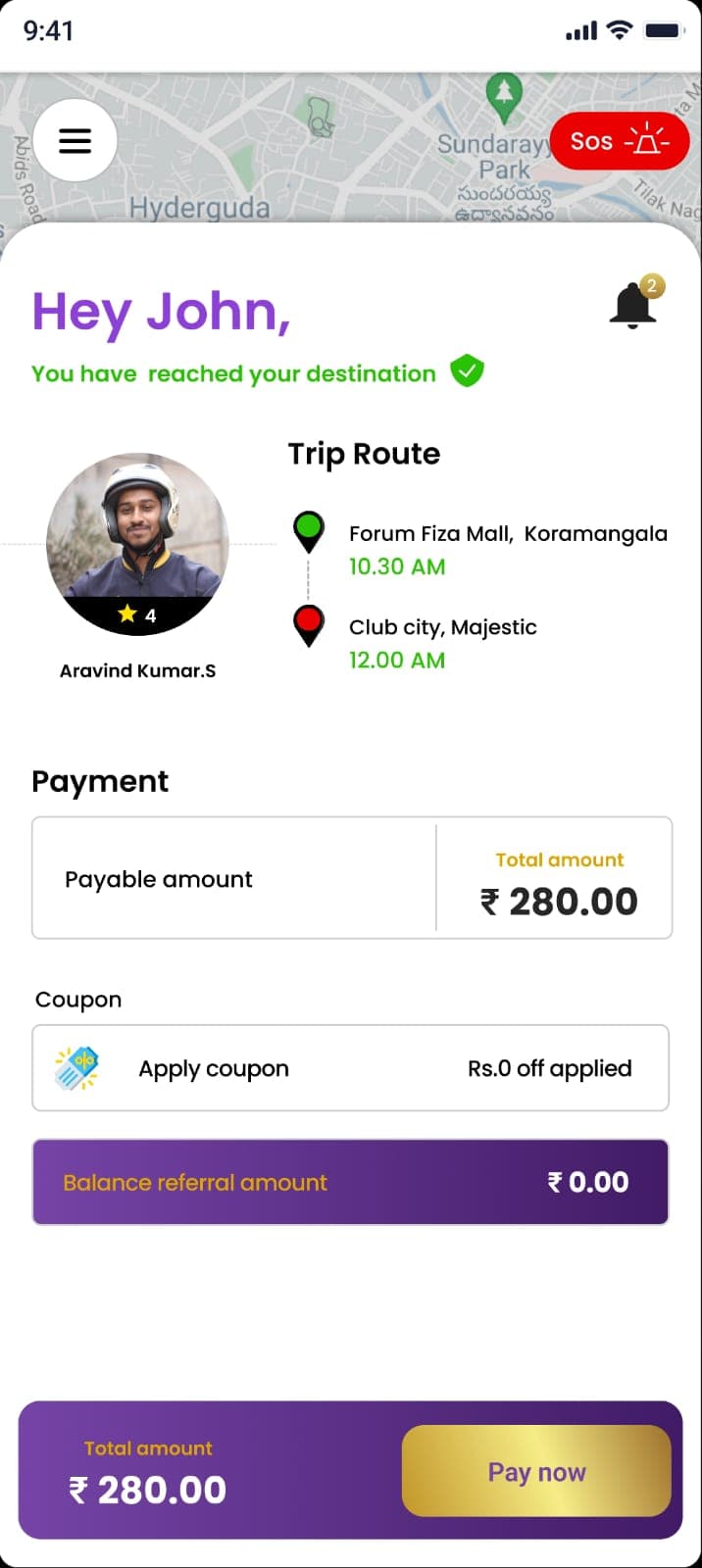
Task: Tap the Balance referral amount bar
Action: click(x=350, y=1182)
